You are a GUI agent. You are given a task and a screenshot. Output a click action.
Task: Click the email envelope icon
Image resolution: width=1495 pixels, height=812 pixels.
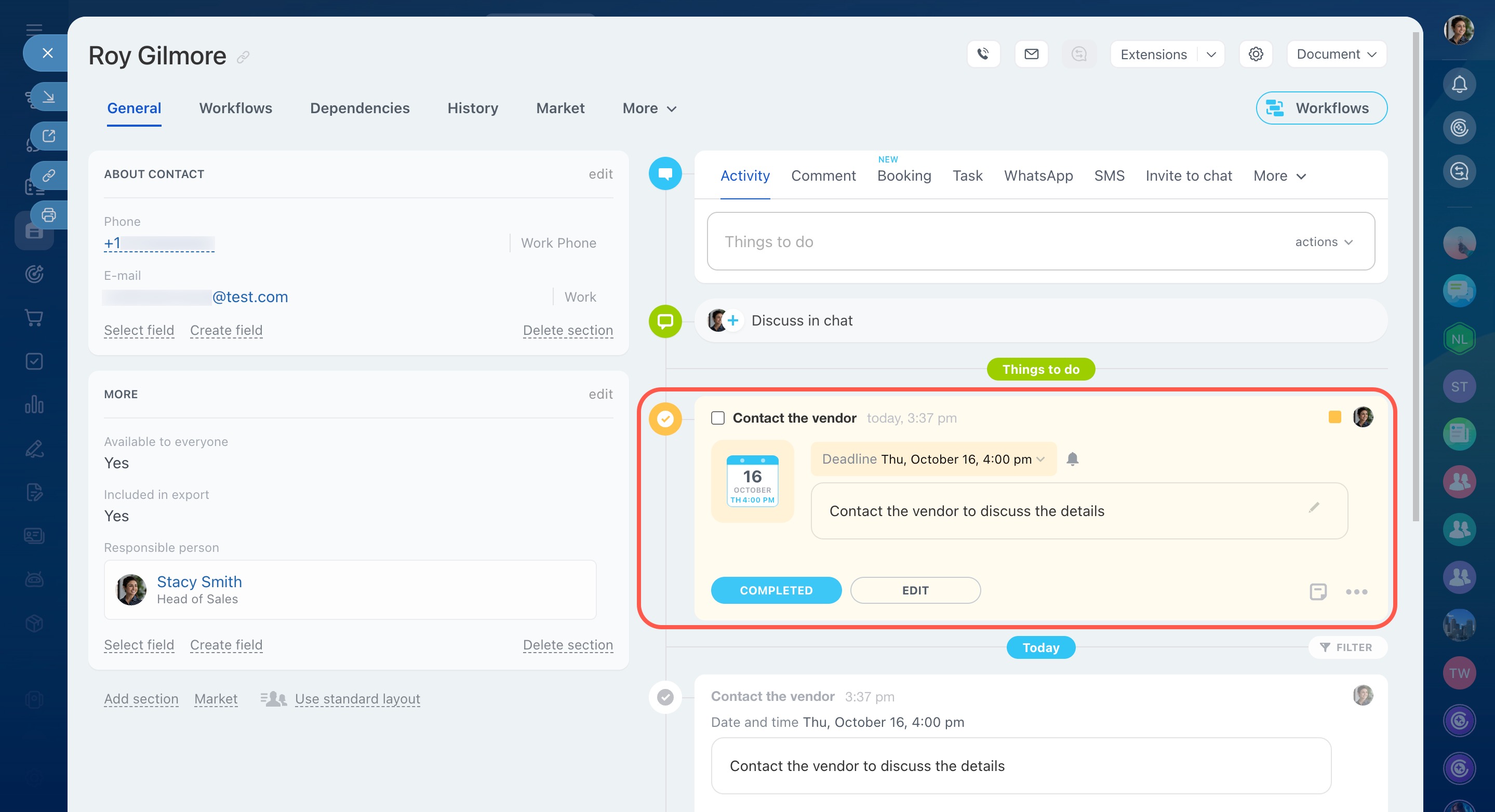pos(1031,54)
